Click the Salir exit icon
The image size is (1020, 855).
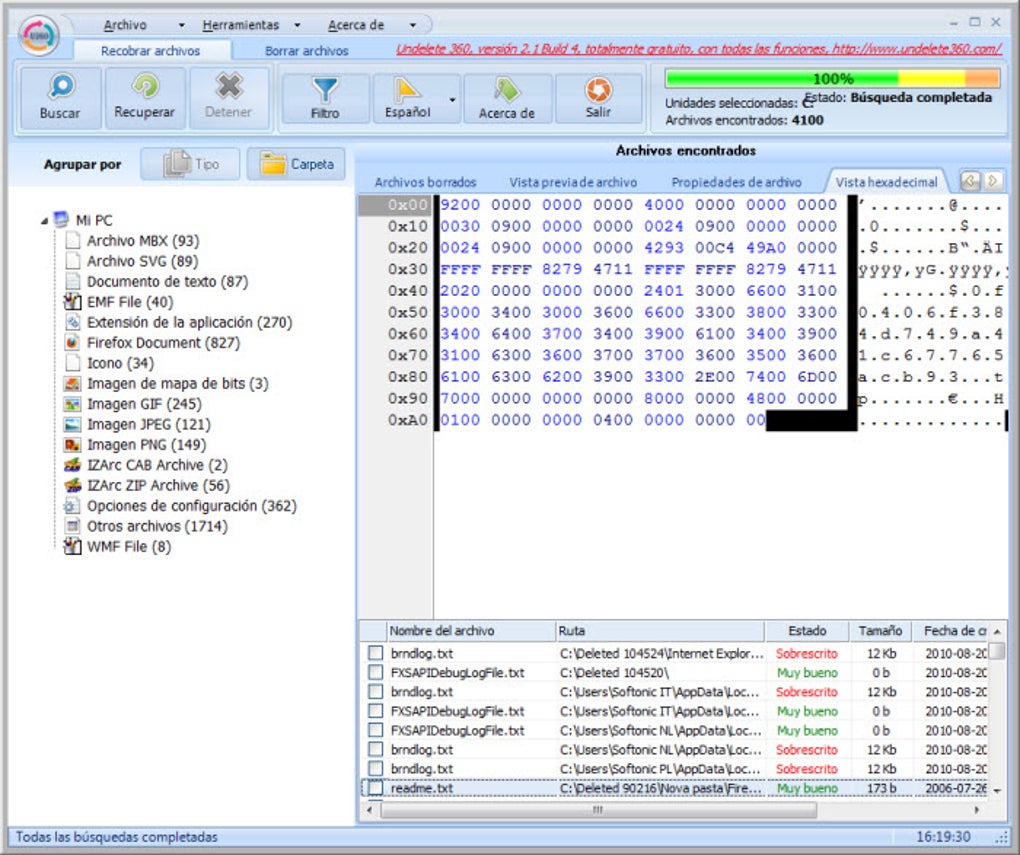point(598,91)
